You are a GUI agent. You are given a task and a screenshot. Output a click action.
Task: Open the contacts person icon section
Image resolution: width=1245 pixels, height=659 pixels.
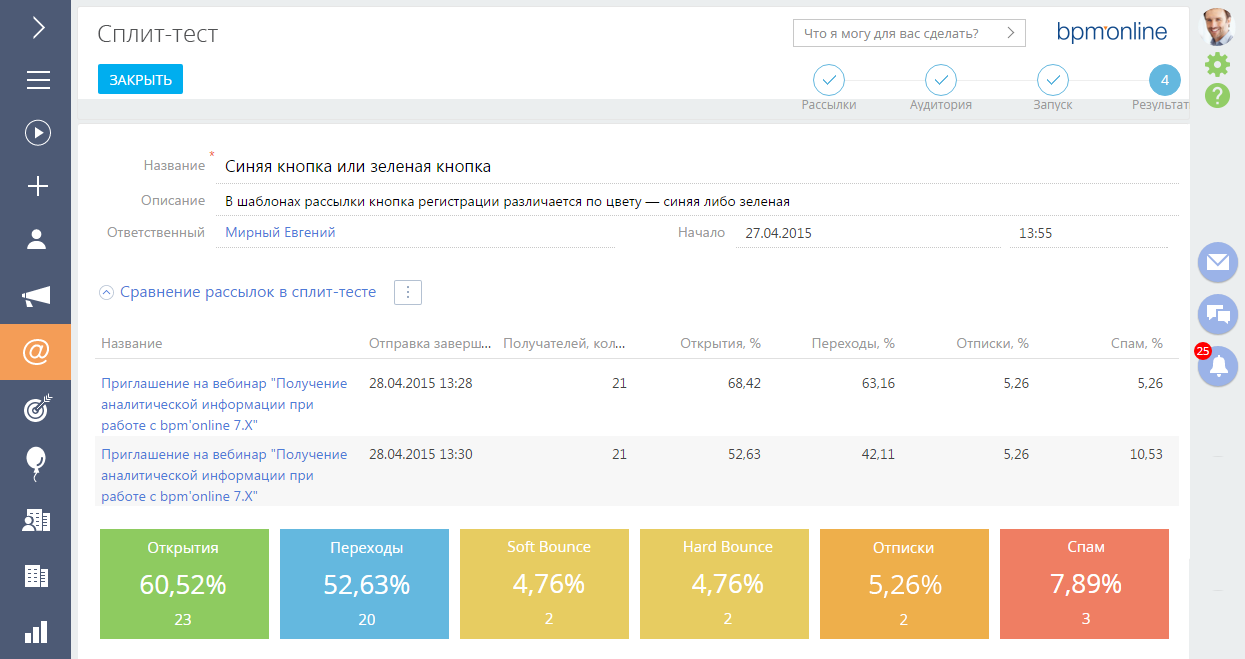coord(38,239)
